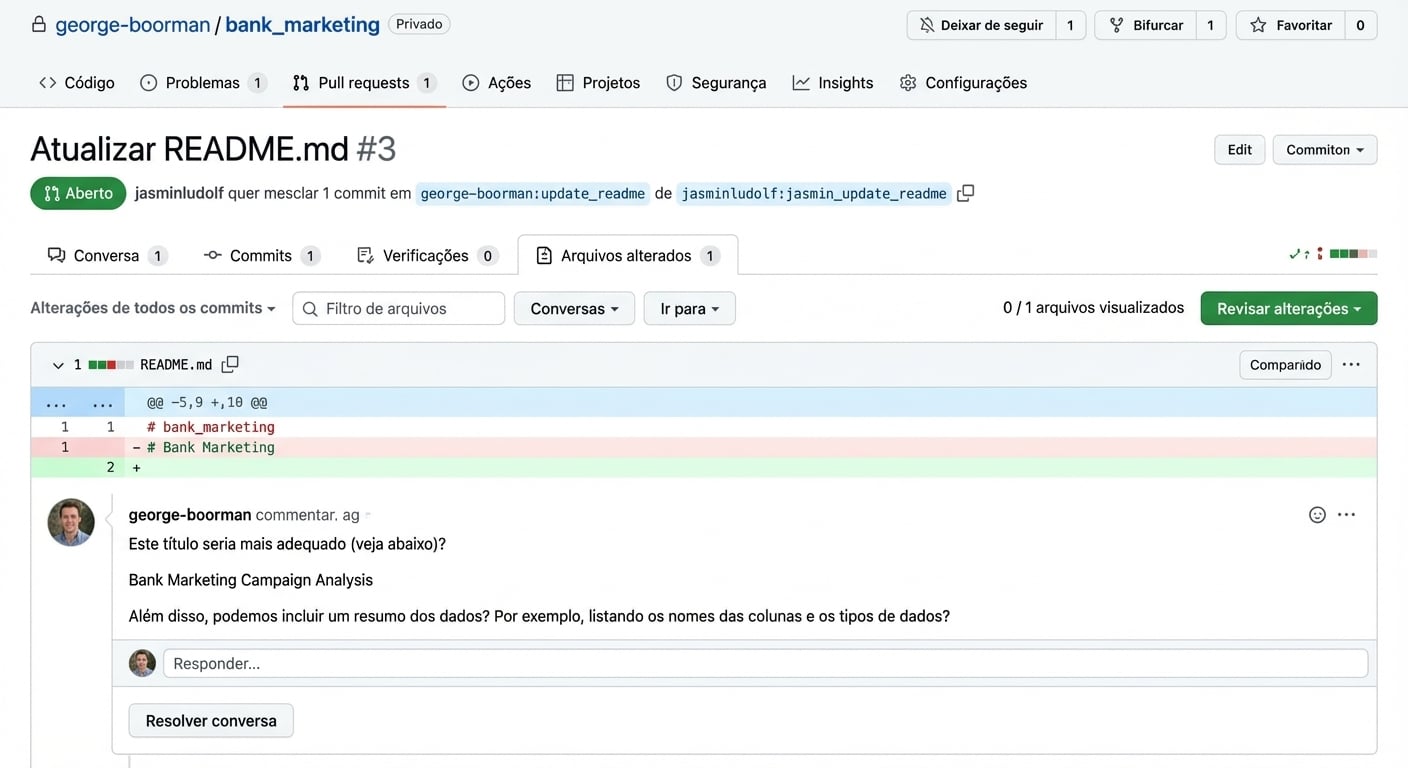The image size is (1408, 768).
Task: Click the 'Bank Marketing Campaign Analysis' comment text
Action: click(251, 580)
